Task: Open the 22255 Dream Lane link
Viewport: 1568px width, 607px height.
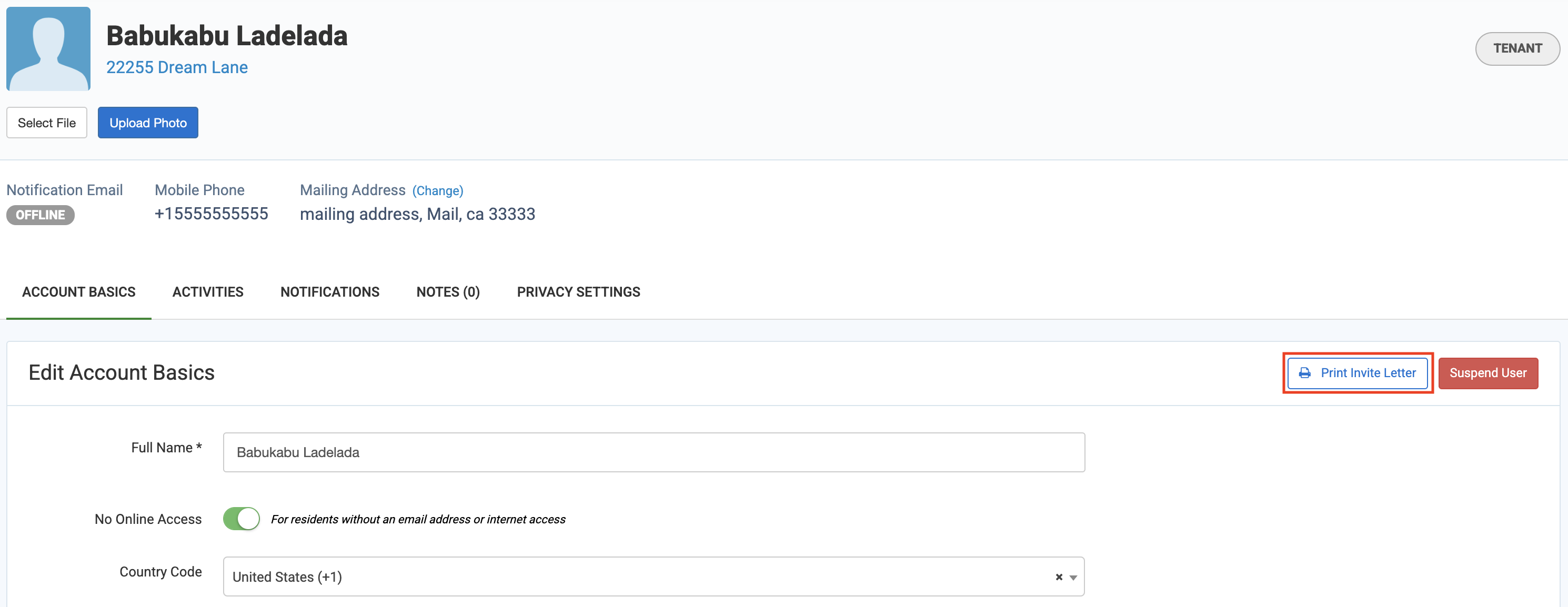Action: click(177, 67)
